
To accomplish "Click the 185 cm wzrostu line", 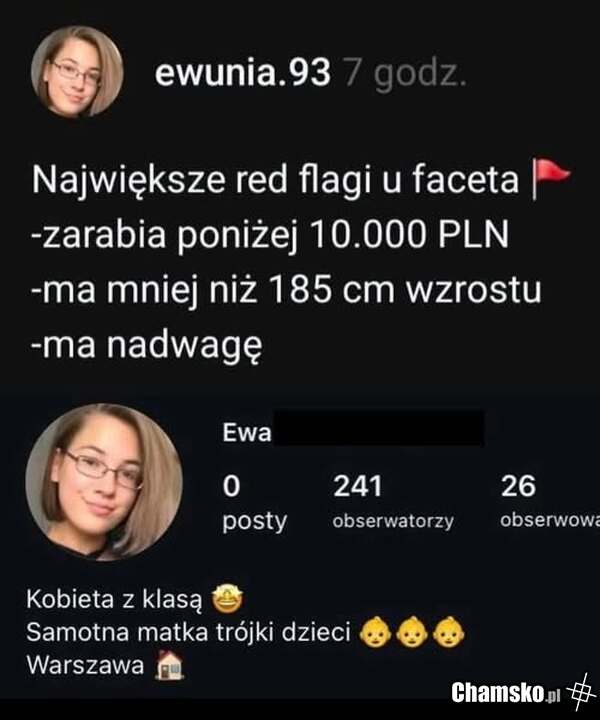I will coord(286,290).
